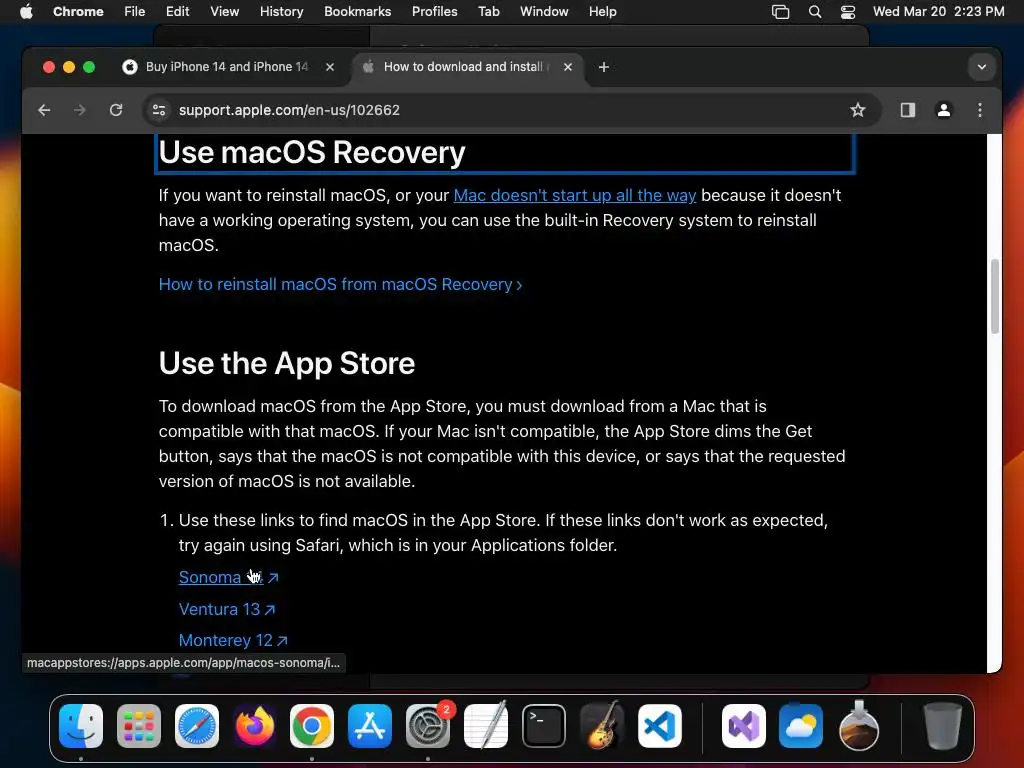The width and height of the screenshot is (1024, 768).
Task: Open Spotlight search in the menu bar
Action: pos(814,12)
